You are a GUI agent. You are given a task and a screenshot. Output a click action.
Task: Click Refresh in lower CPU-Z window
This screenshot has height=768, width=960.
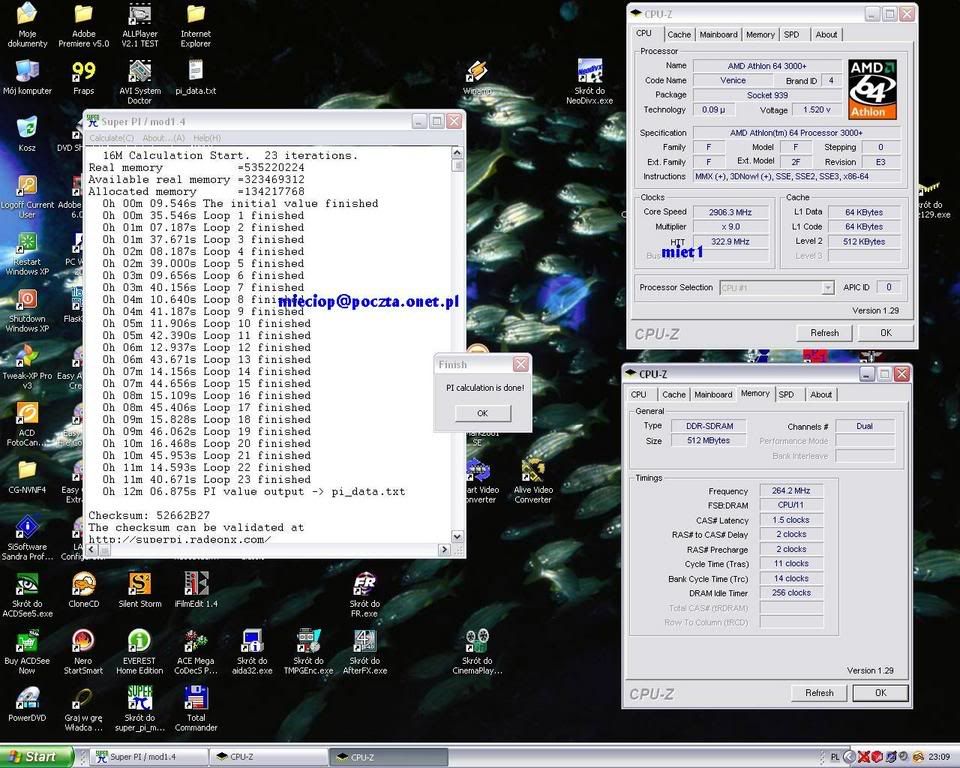(819, 693)
